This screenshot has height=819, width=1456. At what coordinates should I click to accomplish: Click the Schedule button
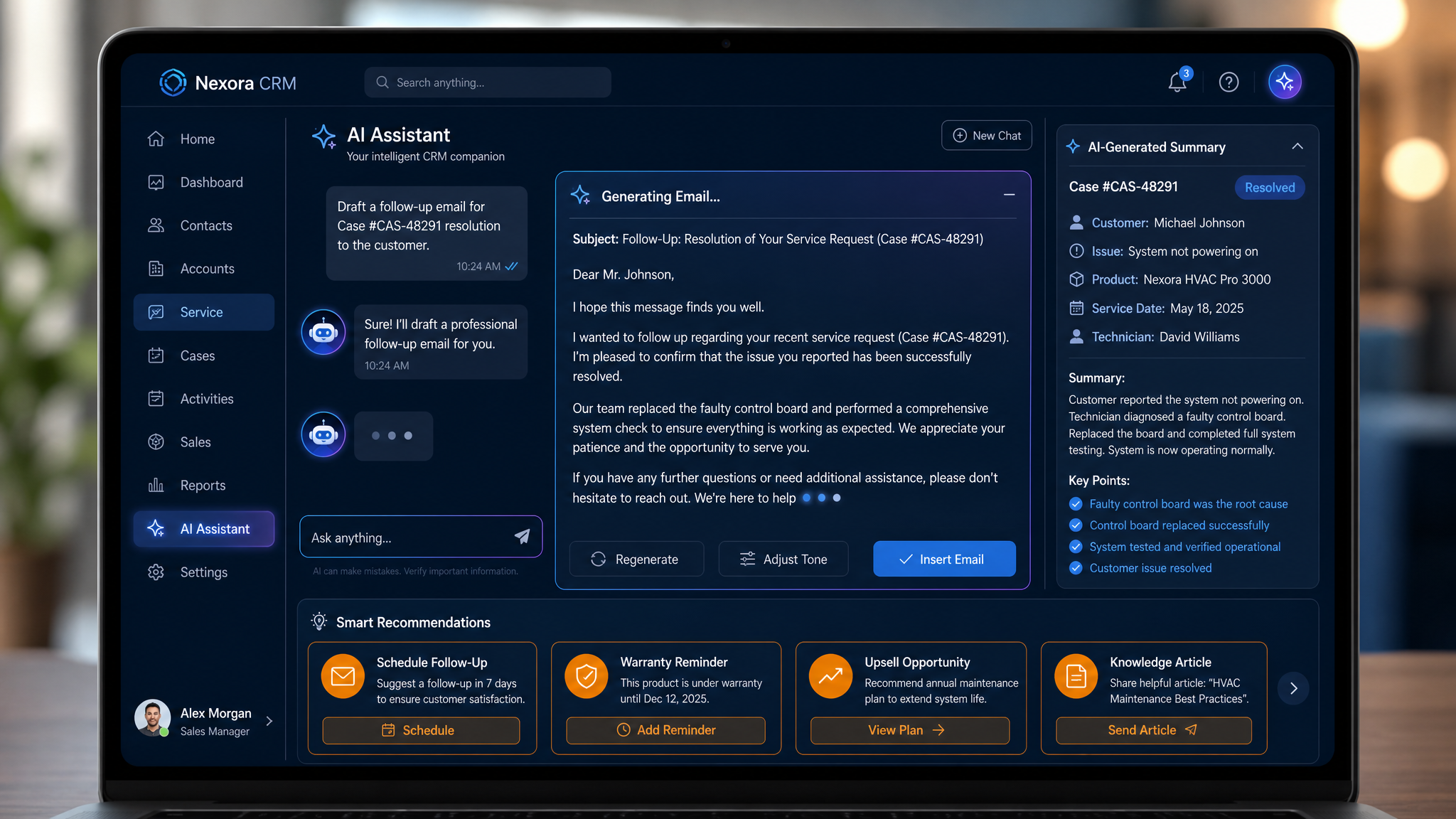pos(421,730)
